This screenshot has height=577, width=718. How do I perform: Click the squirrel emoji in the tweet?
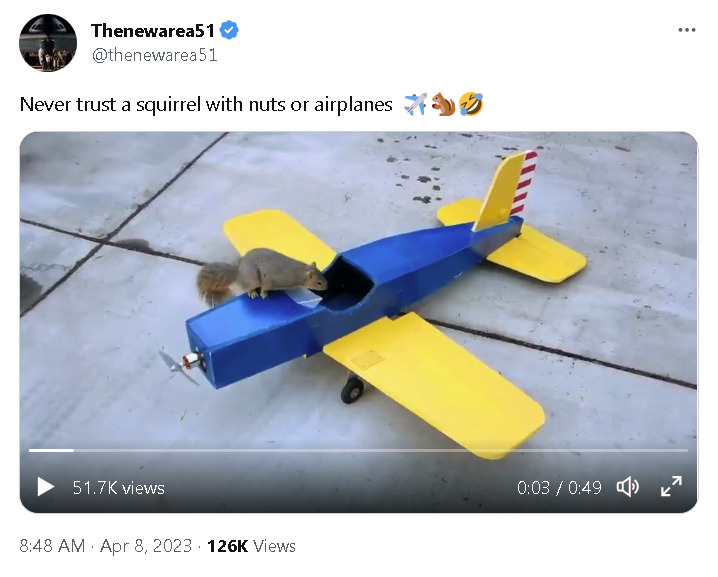click(x=443, y=104)
